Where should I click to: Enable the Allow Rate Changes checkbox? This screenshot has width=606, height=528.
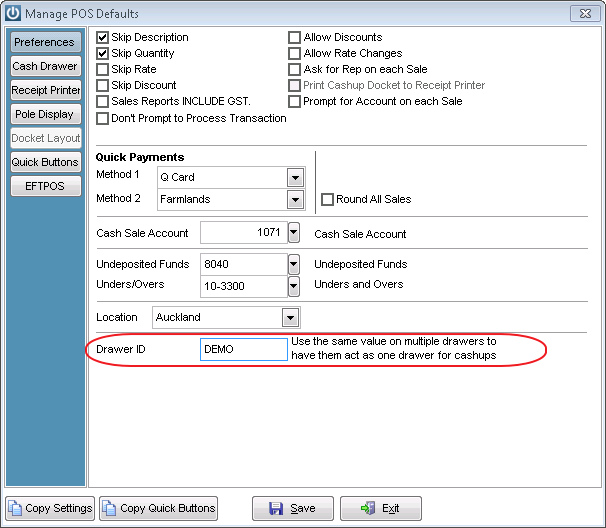point(294,53)
